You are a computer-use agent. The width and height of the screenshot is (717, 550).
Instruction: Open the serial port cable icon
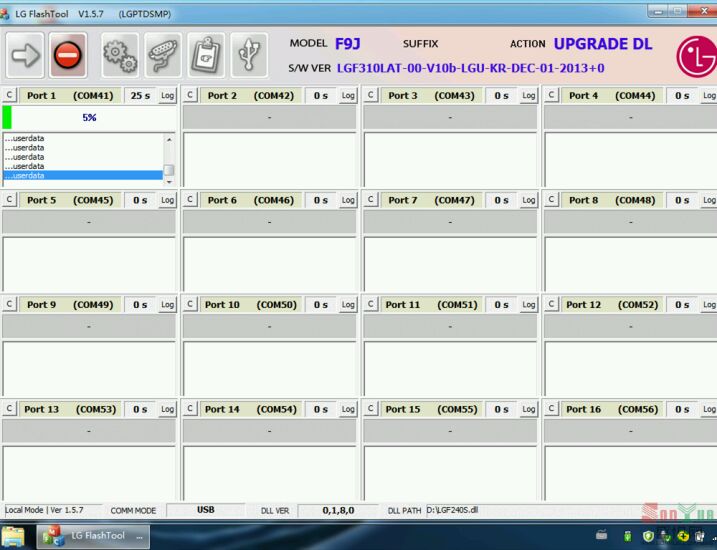pos(163,55)
